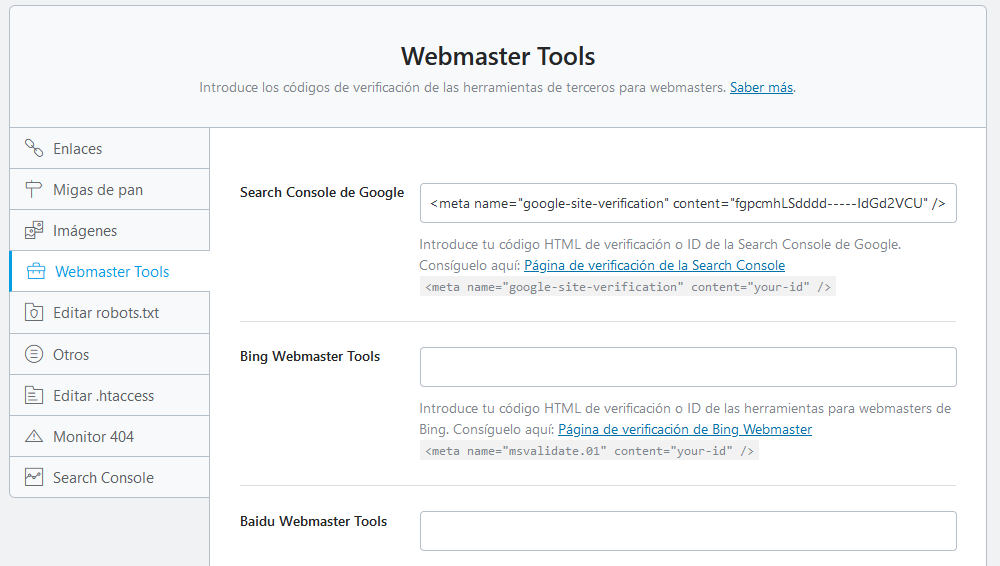Focus the Search Console de Google input field

pos(688,203)
